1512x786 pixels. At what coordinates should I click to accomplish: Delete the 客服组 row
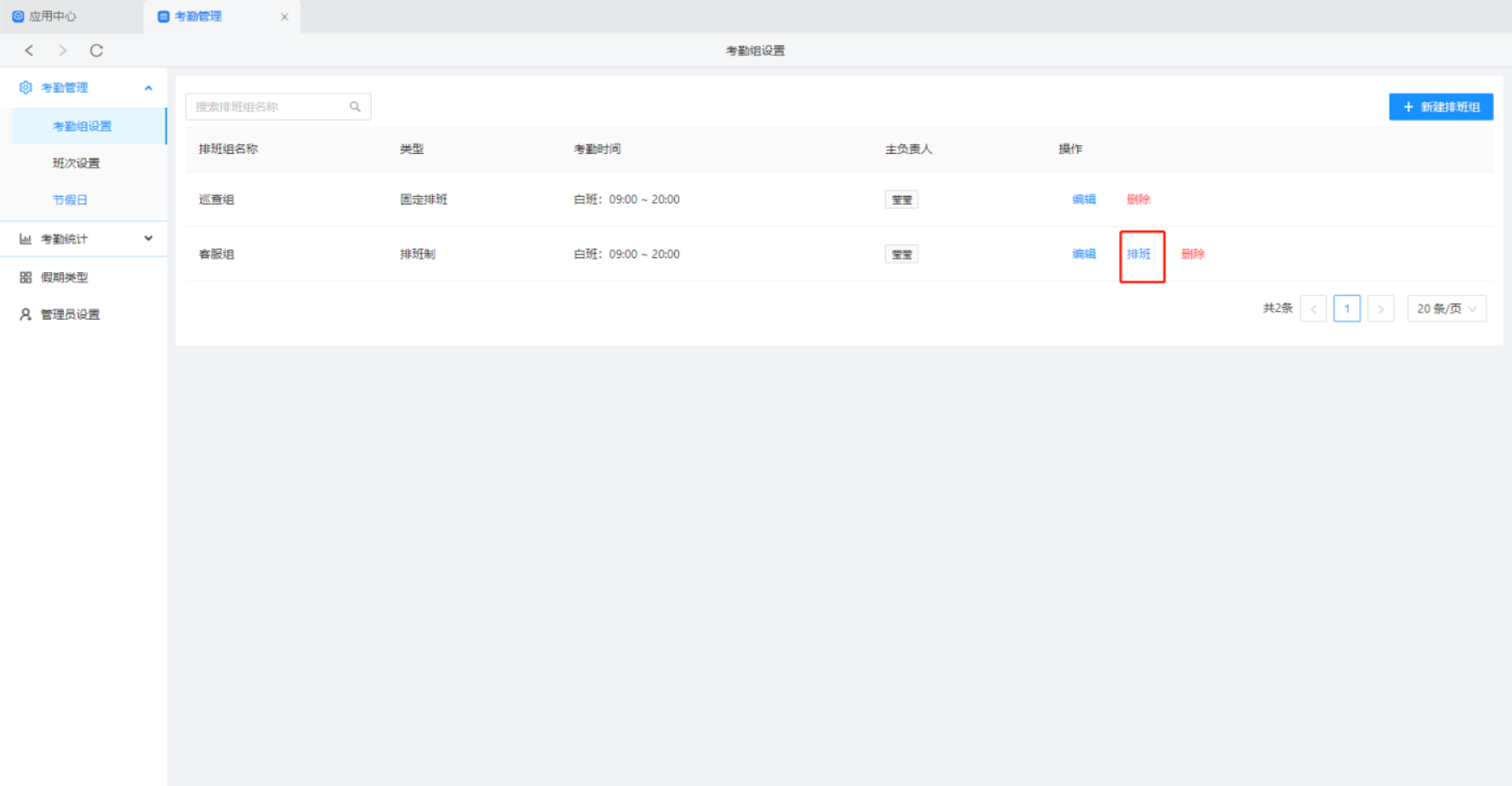(1192, 254)
